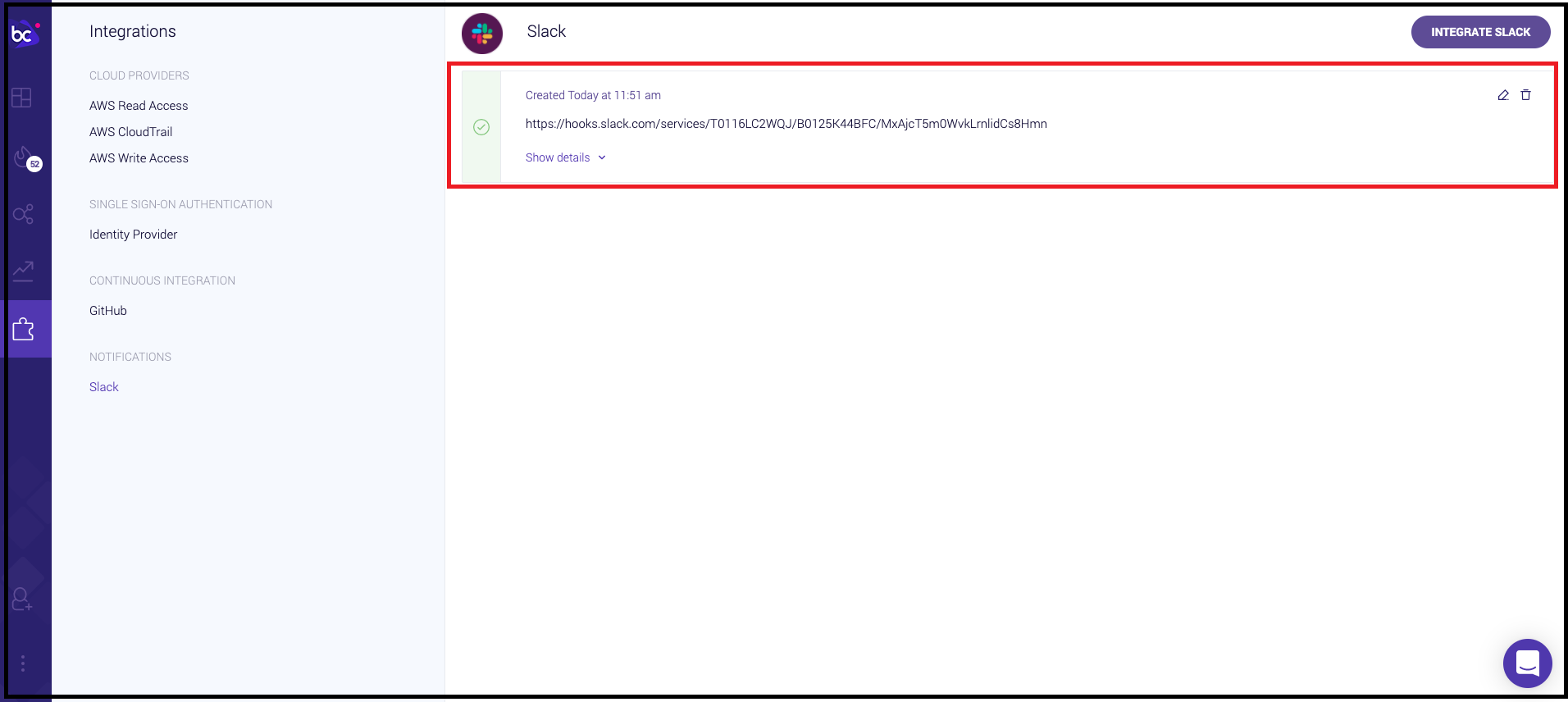The image size is (1568, 702).
Task: Open AWS Read Access integration
Action: 139,106
